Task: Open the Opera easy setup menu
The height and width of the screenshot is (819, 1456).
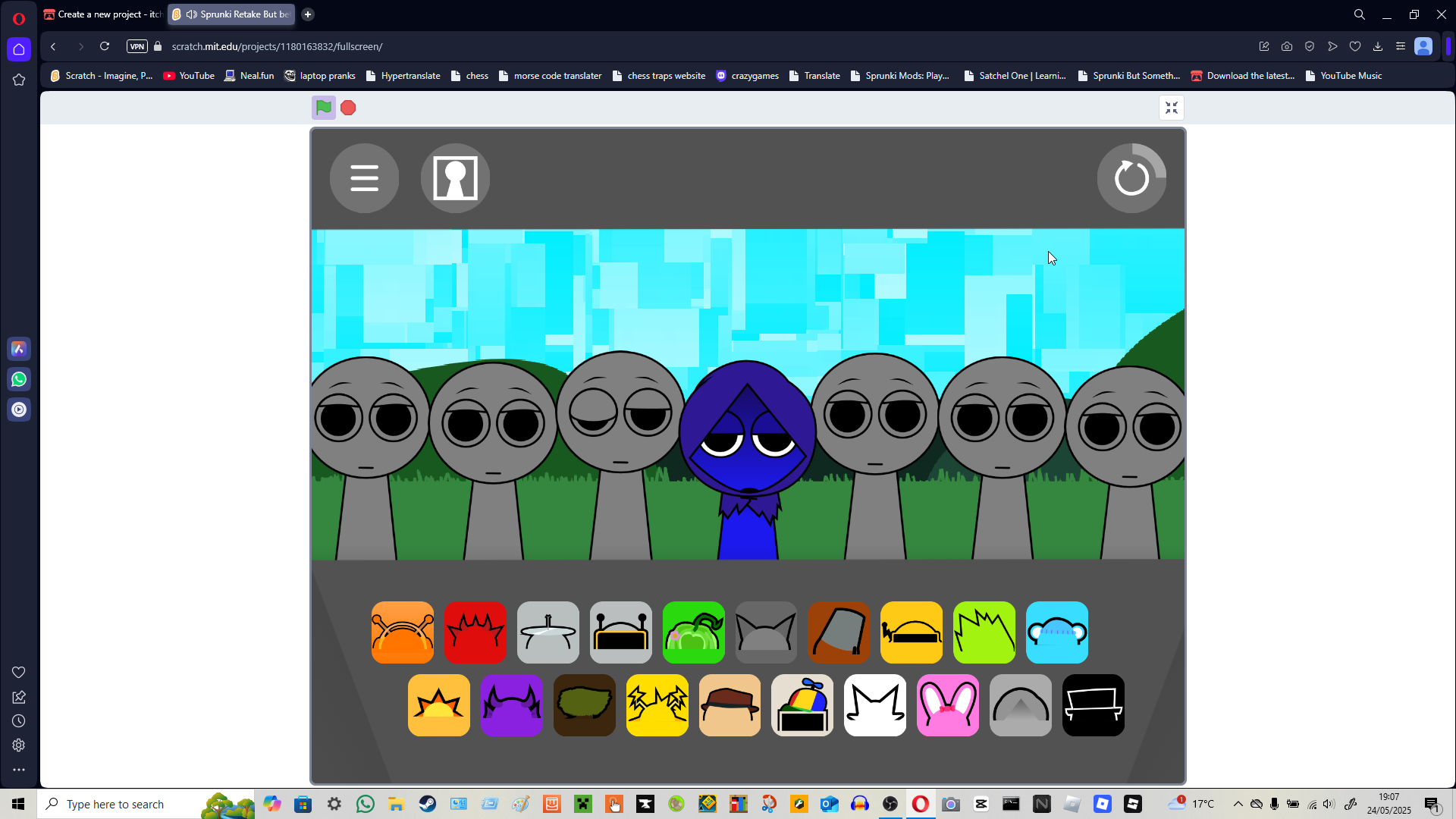Action: 1401,46
